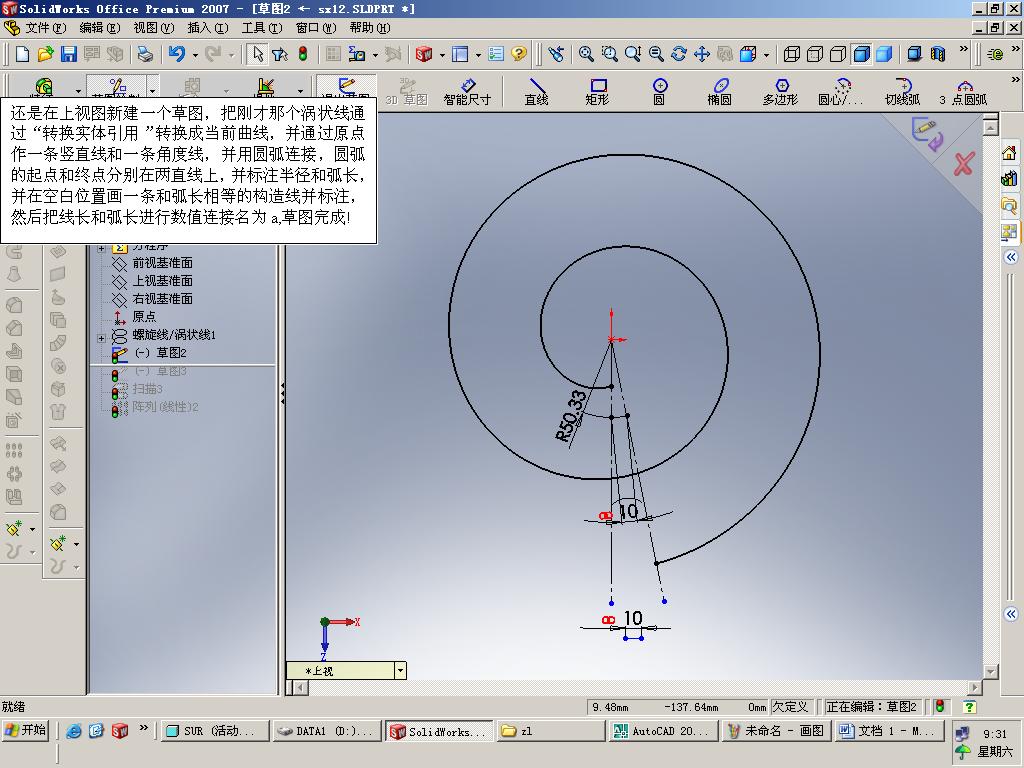Select the 矩形 rectangle sketch tool

coord(598,92)
